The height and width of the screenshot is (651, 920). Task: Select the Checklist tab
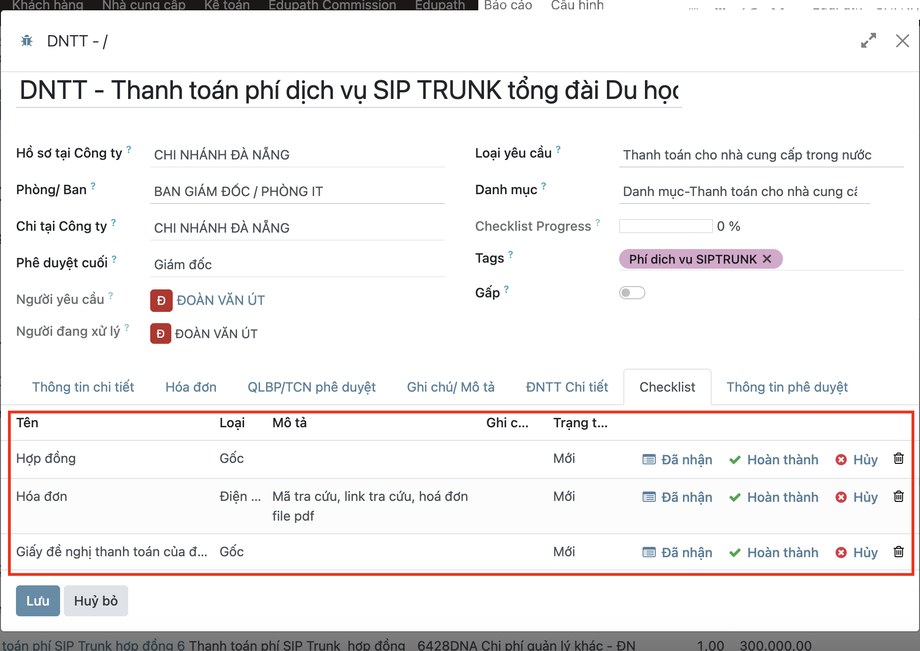(x=667, y=387)
